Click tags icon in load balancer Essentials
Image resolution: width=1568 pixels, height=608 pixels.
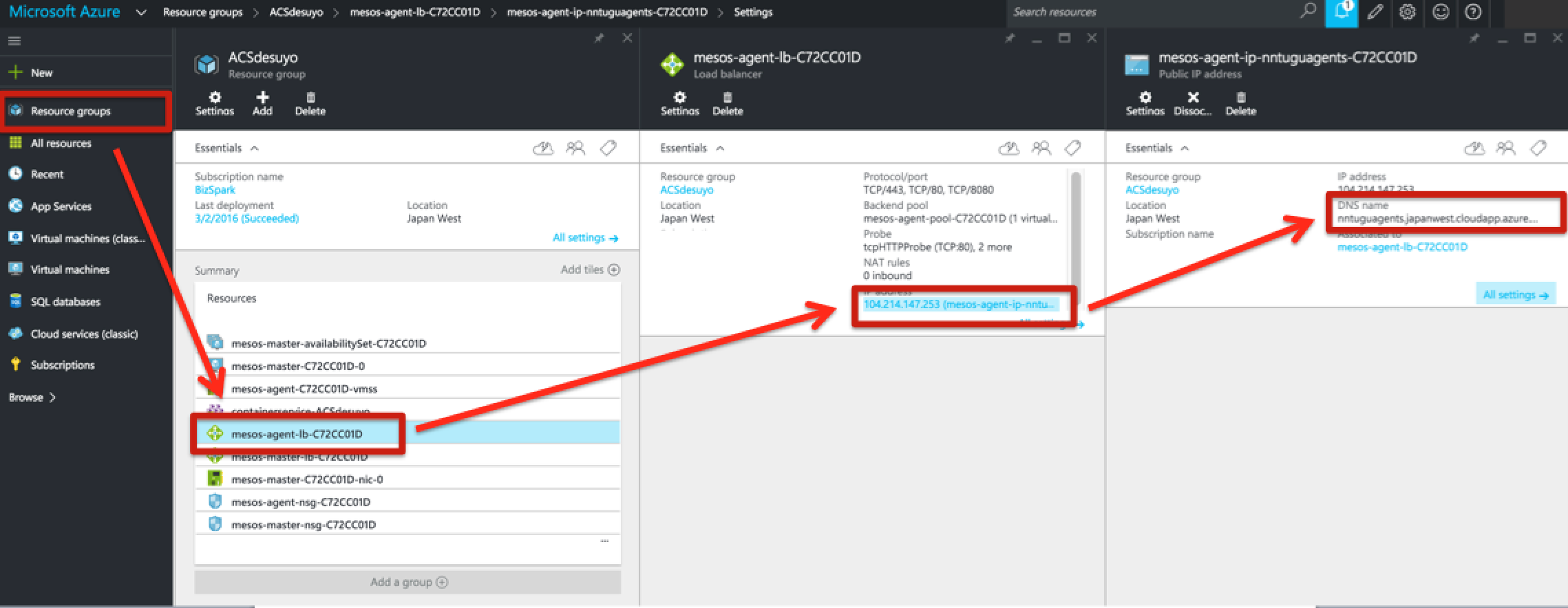pyautogui.click(x=1072, y=148)
